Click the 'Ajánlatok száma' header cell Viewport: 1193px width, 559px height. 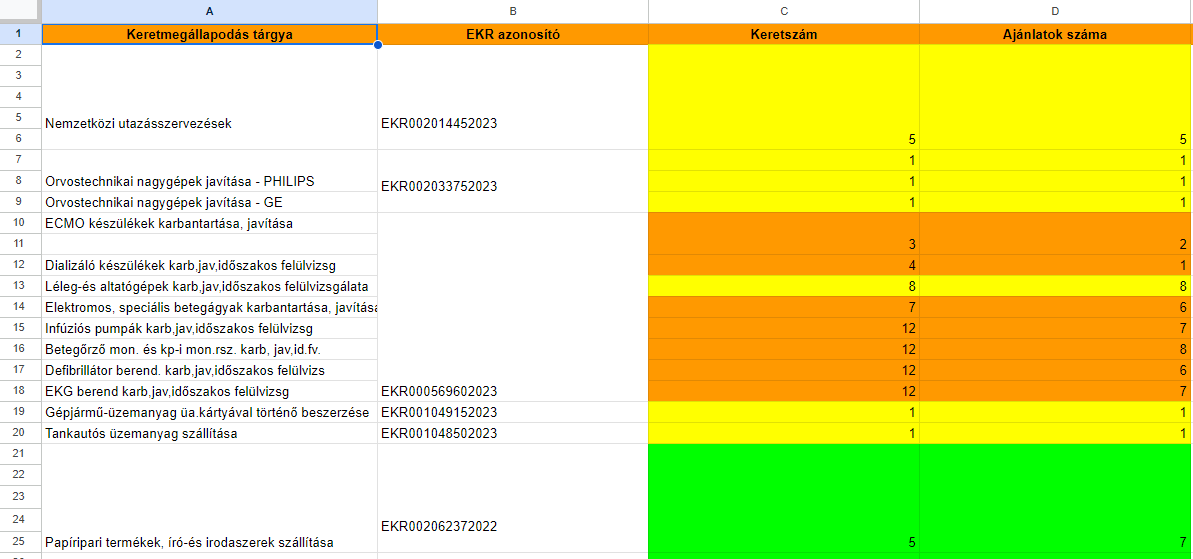point(1055,34)
